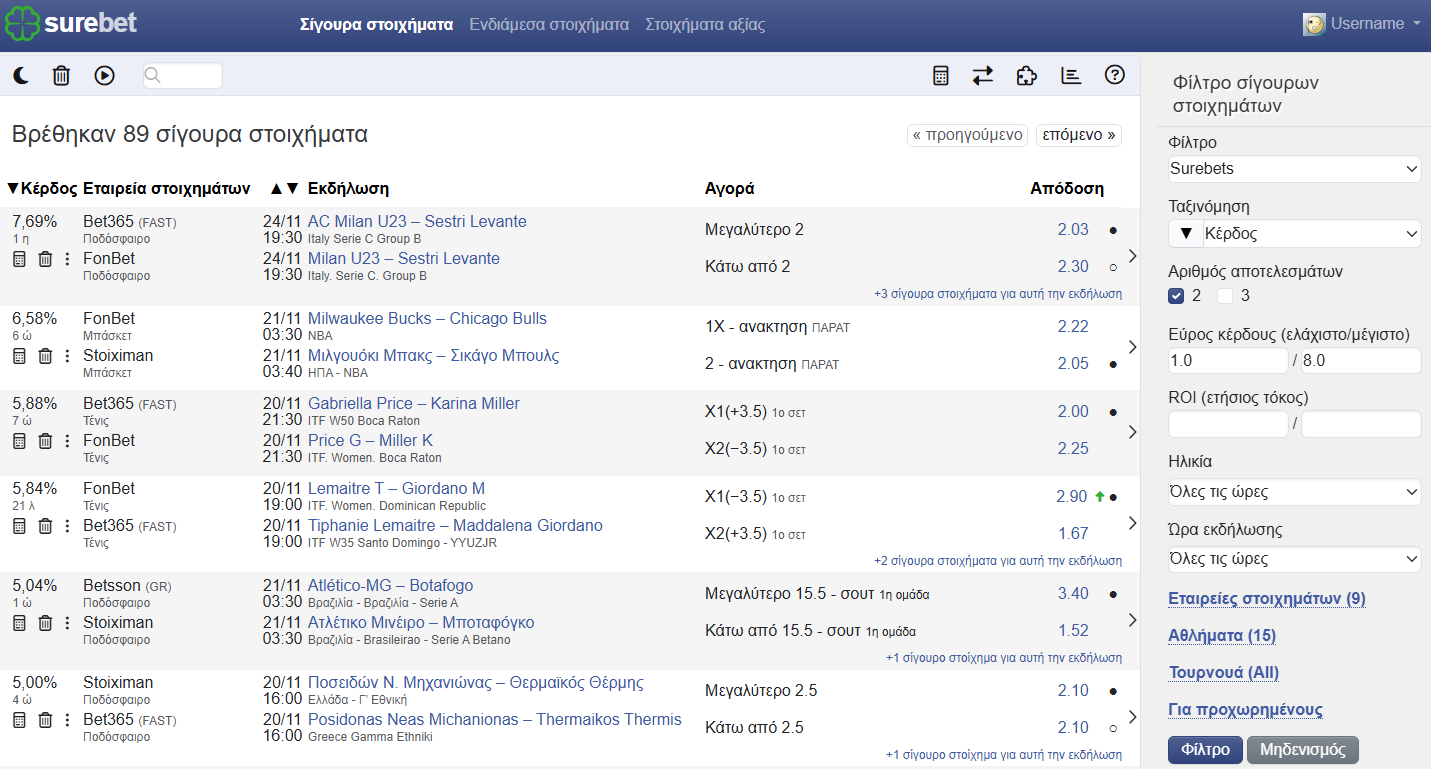Open the Για προχωρημένους link
Screen dimensions: 1431x769
(x=1245, y=710)
